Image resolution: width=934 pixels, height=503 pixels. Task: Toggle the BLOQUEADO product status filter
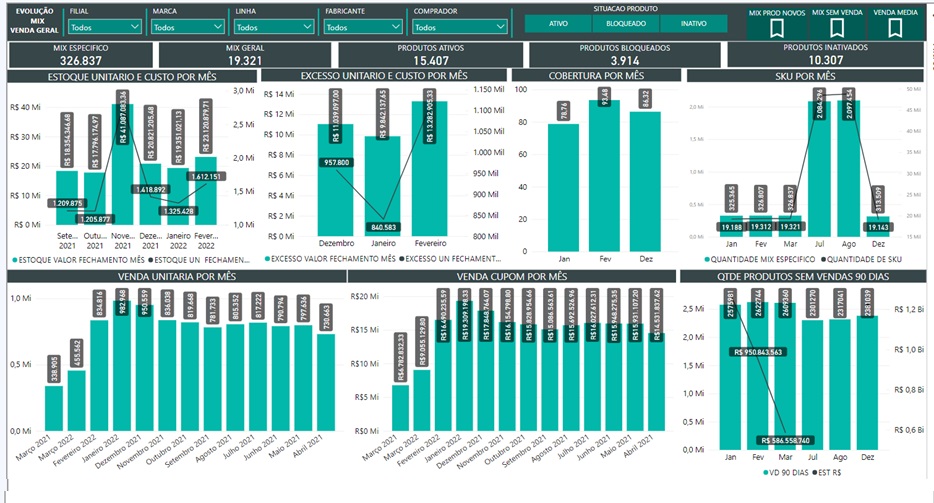(626, 23)
